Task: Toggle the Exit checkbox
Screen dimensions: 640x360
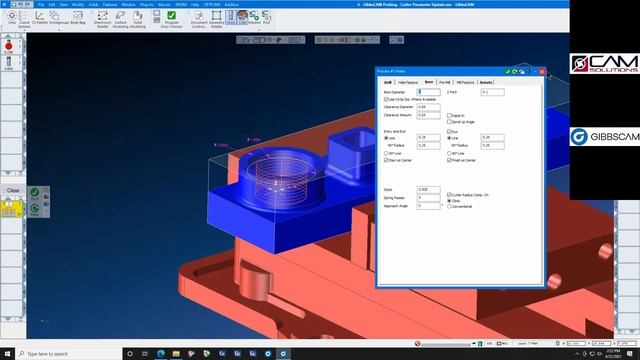Action: point(449,131)
